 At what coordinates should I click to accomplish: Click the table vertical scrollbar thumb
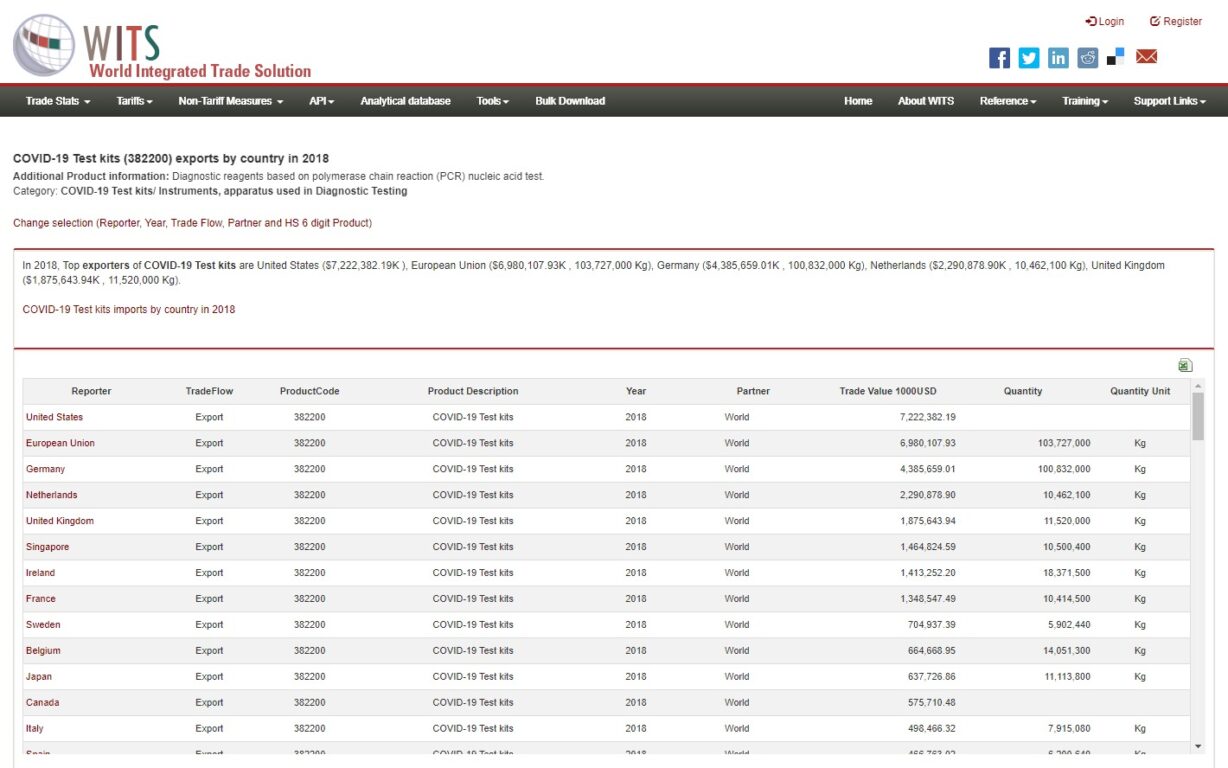[1198, 416]
